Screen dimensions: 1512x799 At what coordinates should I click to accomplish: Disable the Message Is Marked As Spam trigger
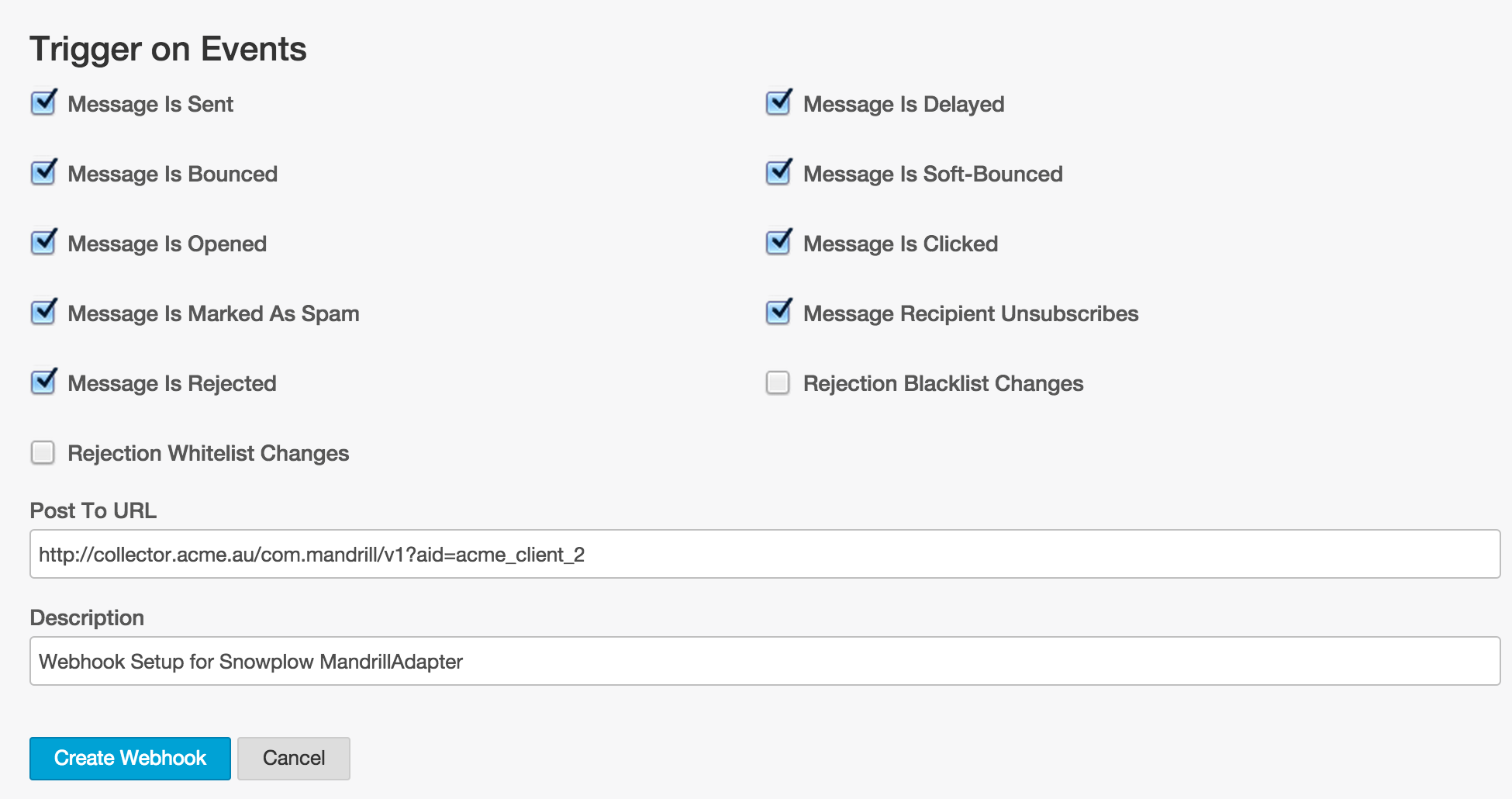tap(43, 313)
